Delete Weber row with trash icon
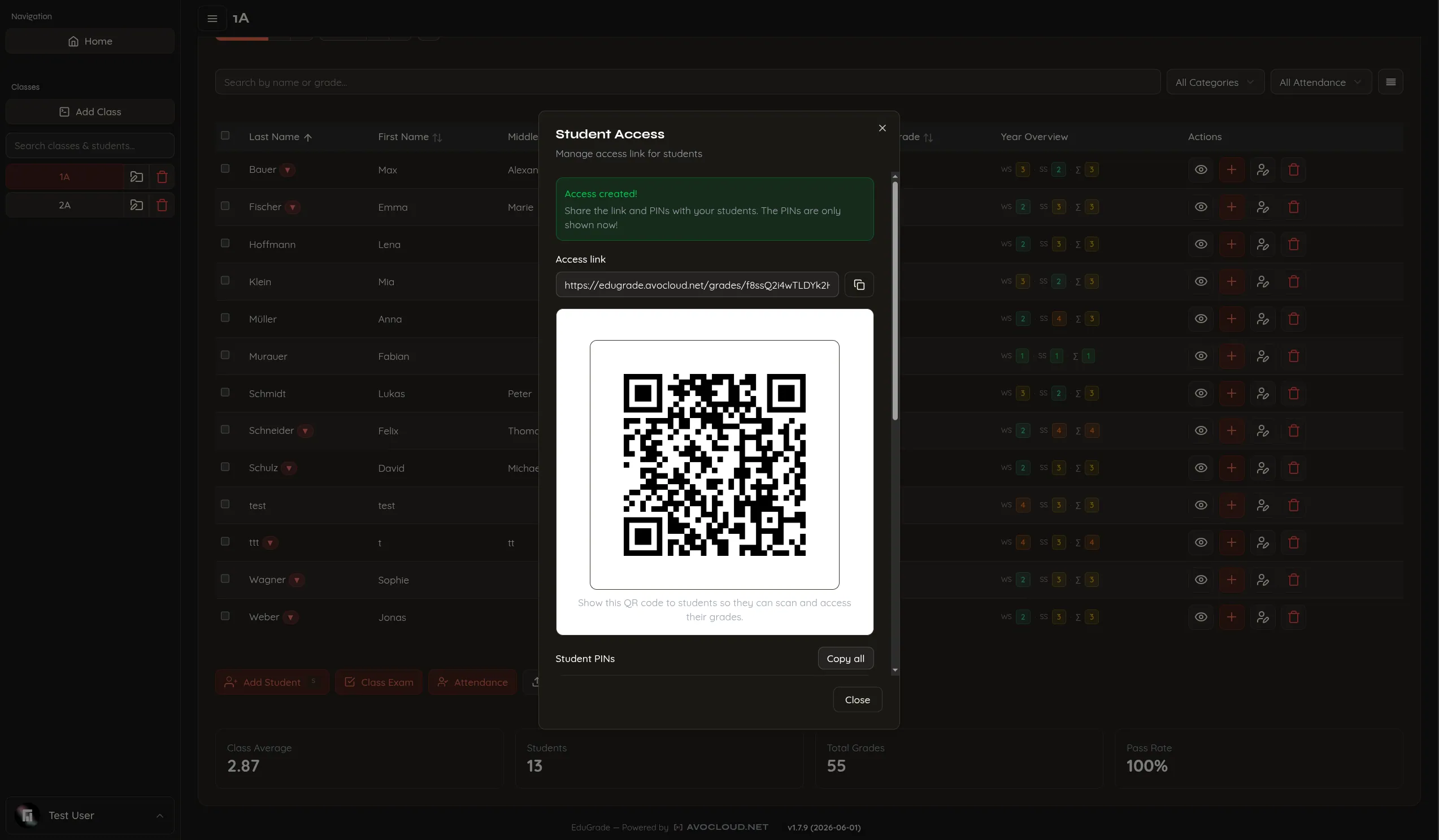This screenshot has height=840, width=1439. 1293,617
